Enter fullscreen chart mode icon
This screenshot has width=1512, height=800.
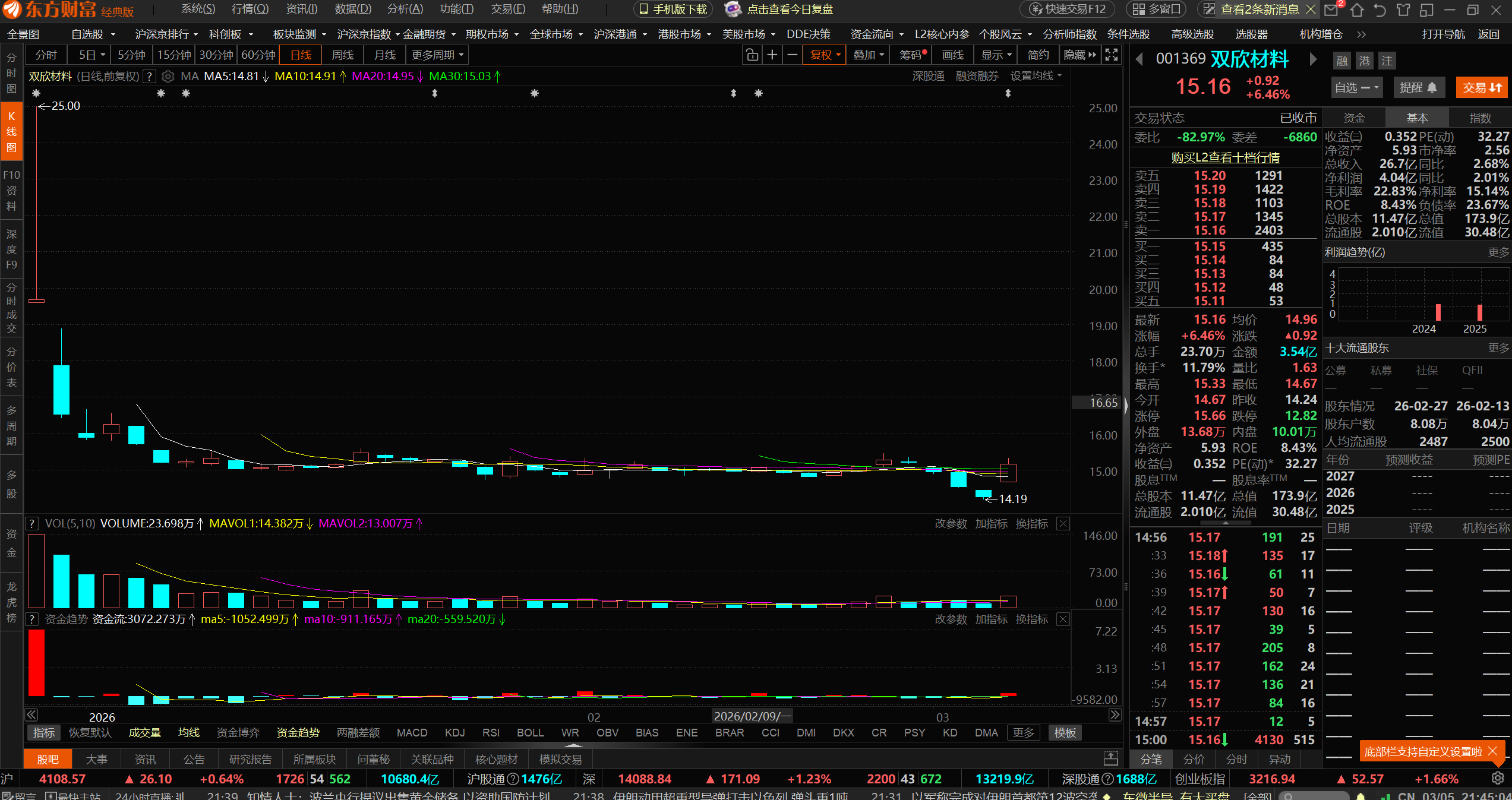pyautogui.click(x=1111, y=55)
